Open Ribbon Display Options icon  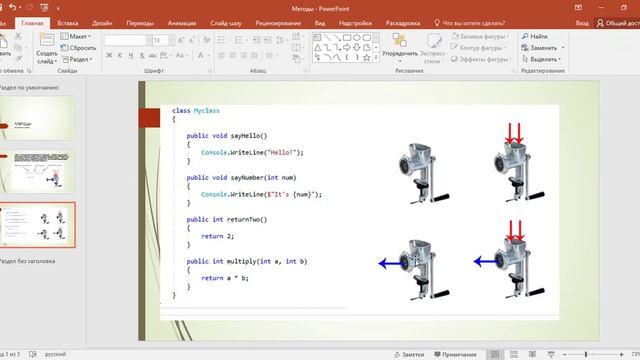click(578, 8)
